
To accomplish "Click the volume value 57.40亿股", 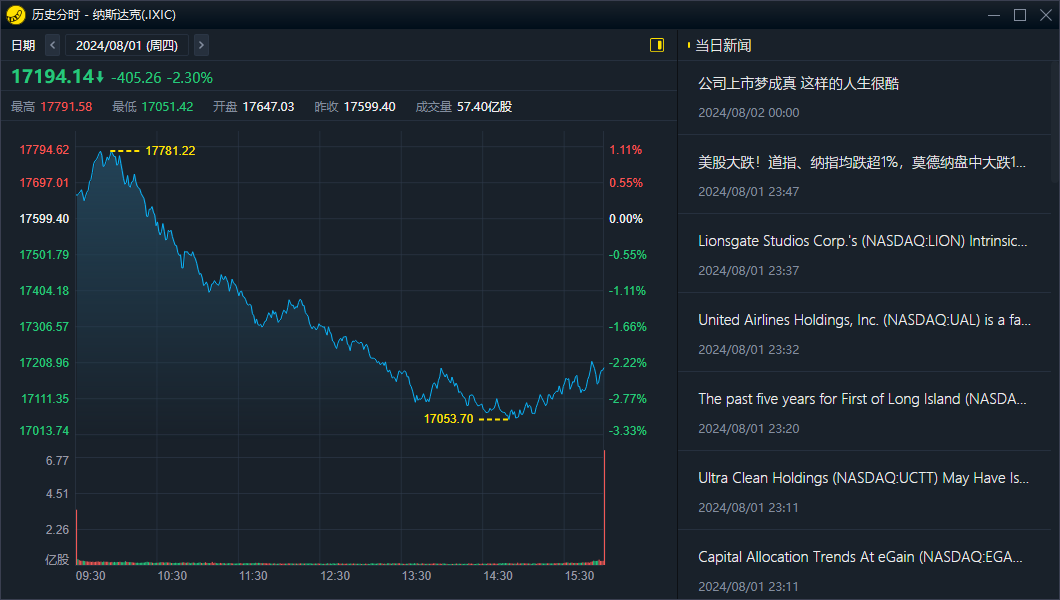I will 484,107.
